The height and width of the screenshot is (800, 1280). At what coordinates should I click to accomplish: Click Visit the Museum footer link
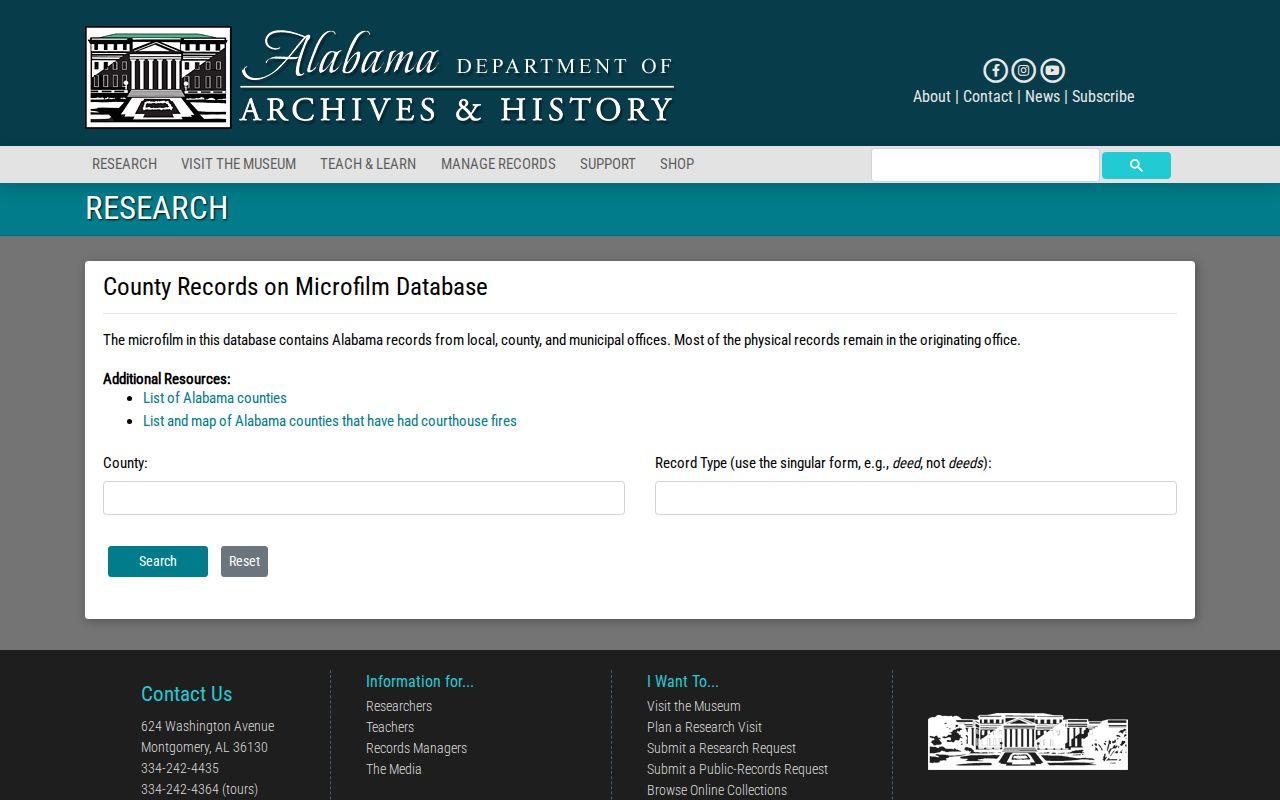(694, 706)
